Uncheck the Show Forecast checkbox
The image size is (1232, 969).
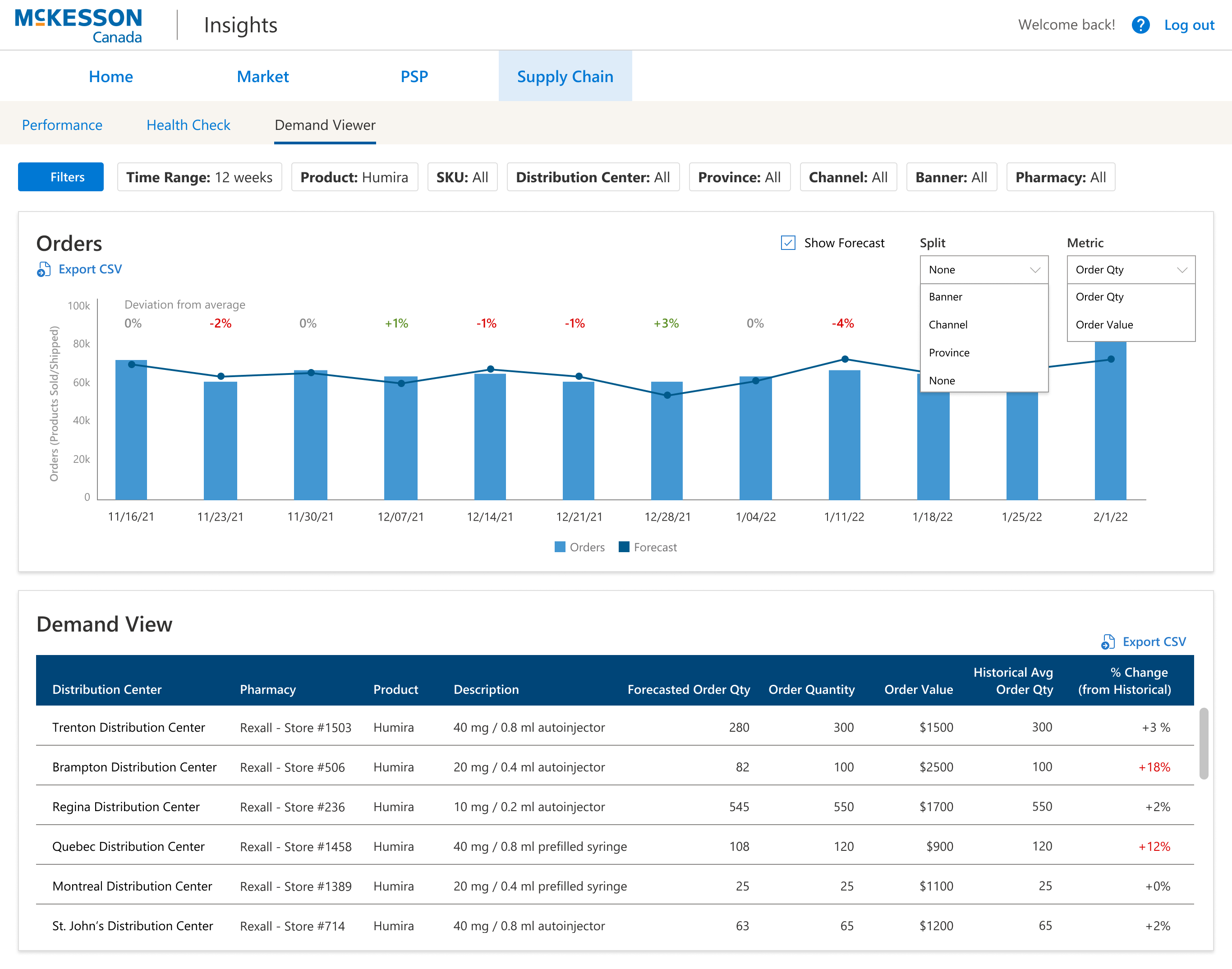click(x=788, y=243)
